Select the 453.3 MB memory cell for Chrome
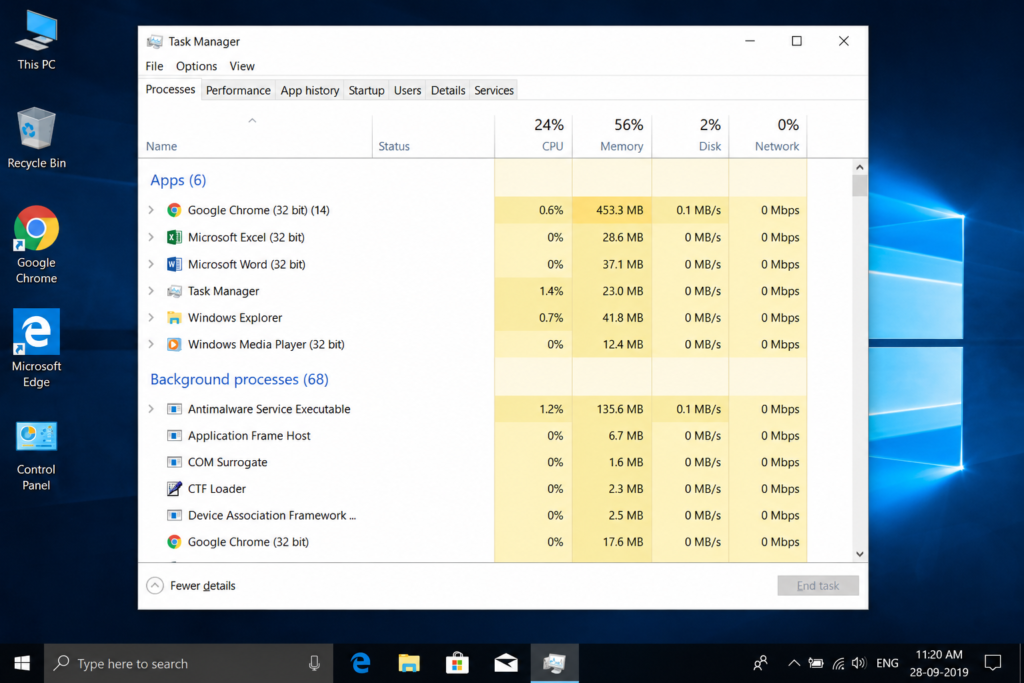Viewport: 1024px width, 683px height. coord(612,210)
